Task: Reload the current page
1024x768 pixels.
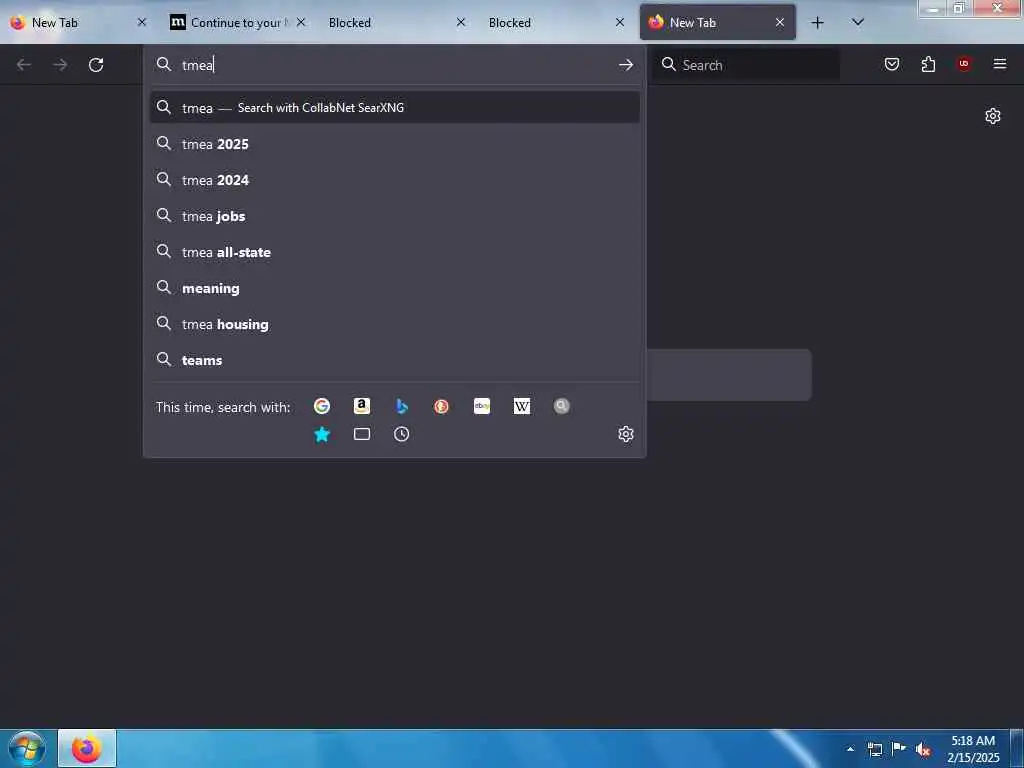Action: coord(96,65)
